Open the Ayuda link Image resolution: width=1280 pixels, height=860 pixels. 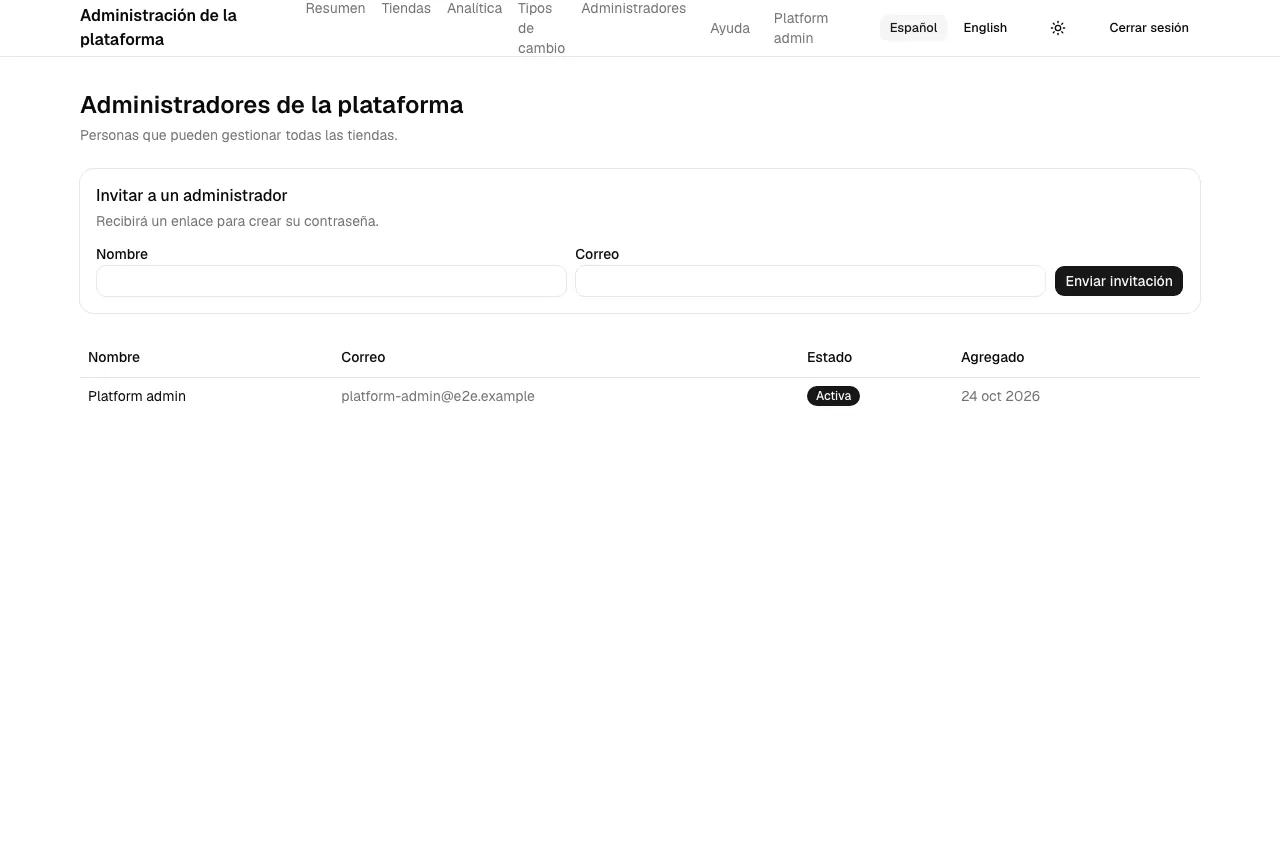click(x=730, y=28)
